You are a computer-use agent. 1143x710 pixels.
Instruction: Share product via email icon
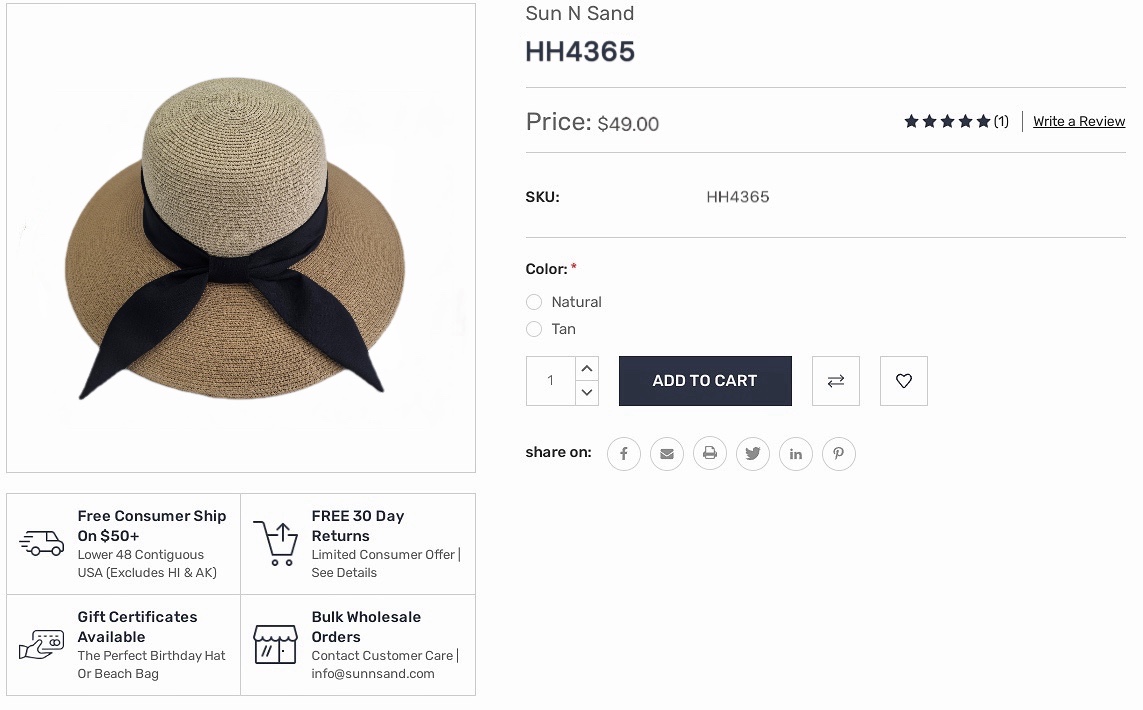(666, 453)
